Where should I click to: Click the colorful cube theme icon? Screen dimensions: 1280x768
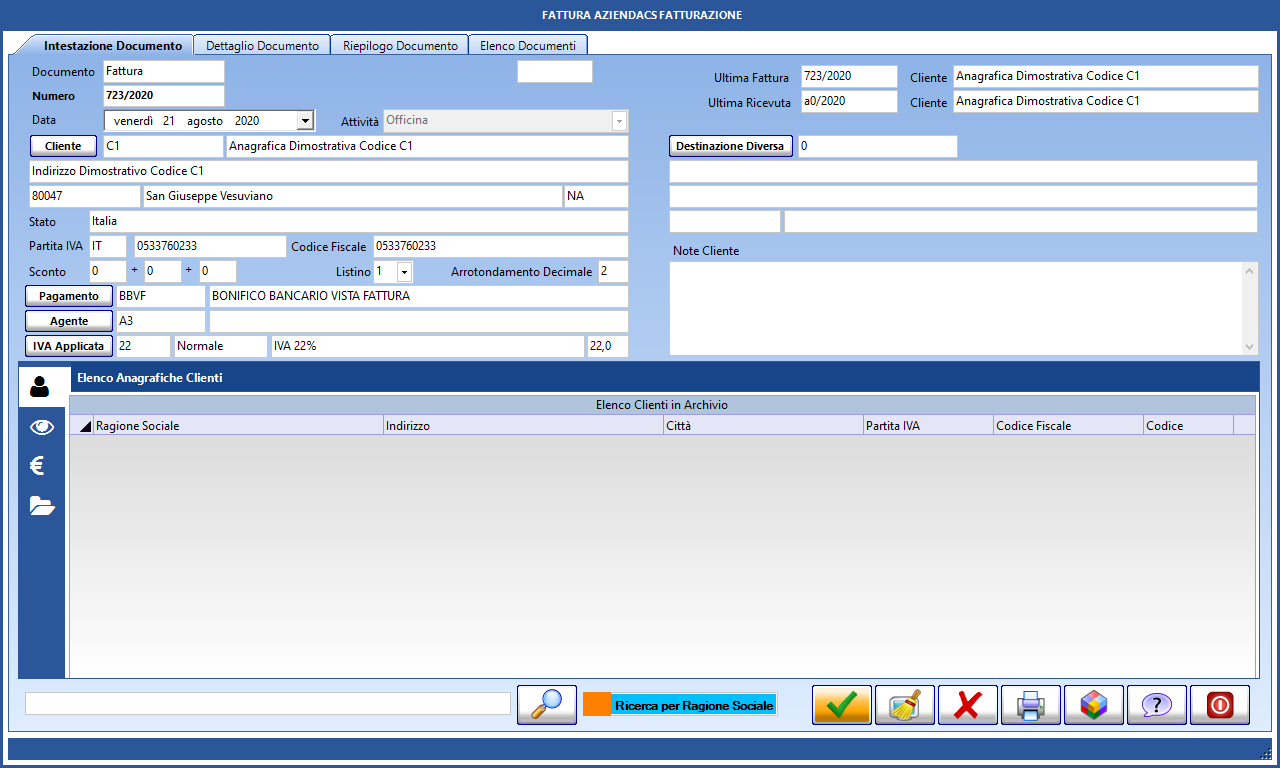pos(1093,705)
